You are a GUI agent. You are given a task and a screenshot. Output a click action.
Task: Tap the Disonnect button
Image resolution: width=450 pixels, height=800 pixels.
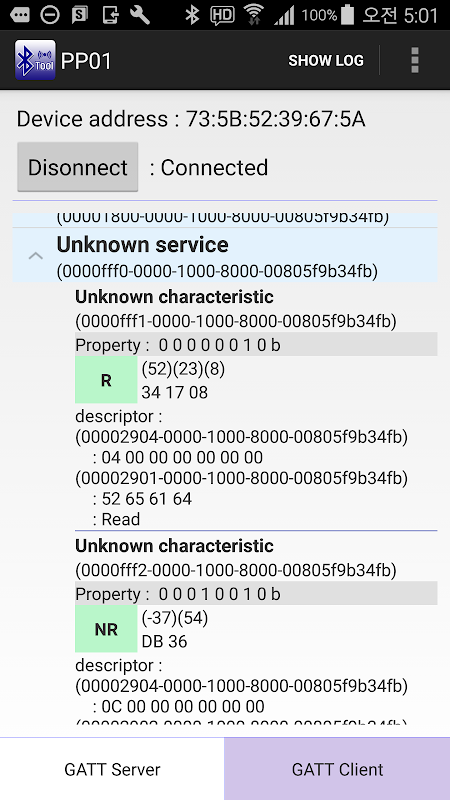[x=78, y=167]
